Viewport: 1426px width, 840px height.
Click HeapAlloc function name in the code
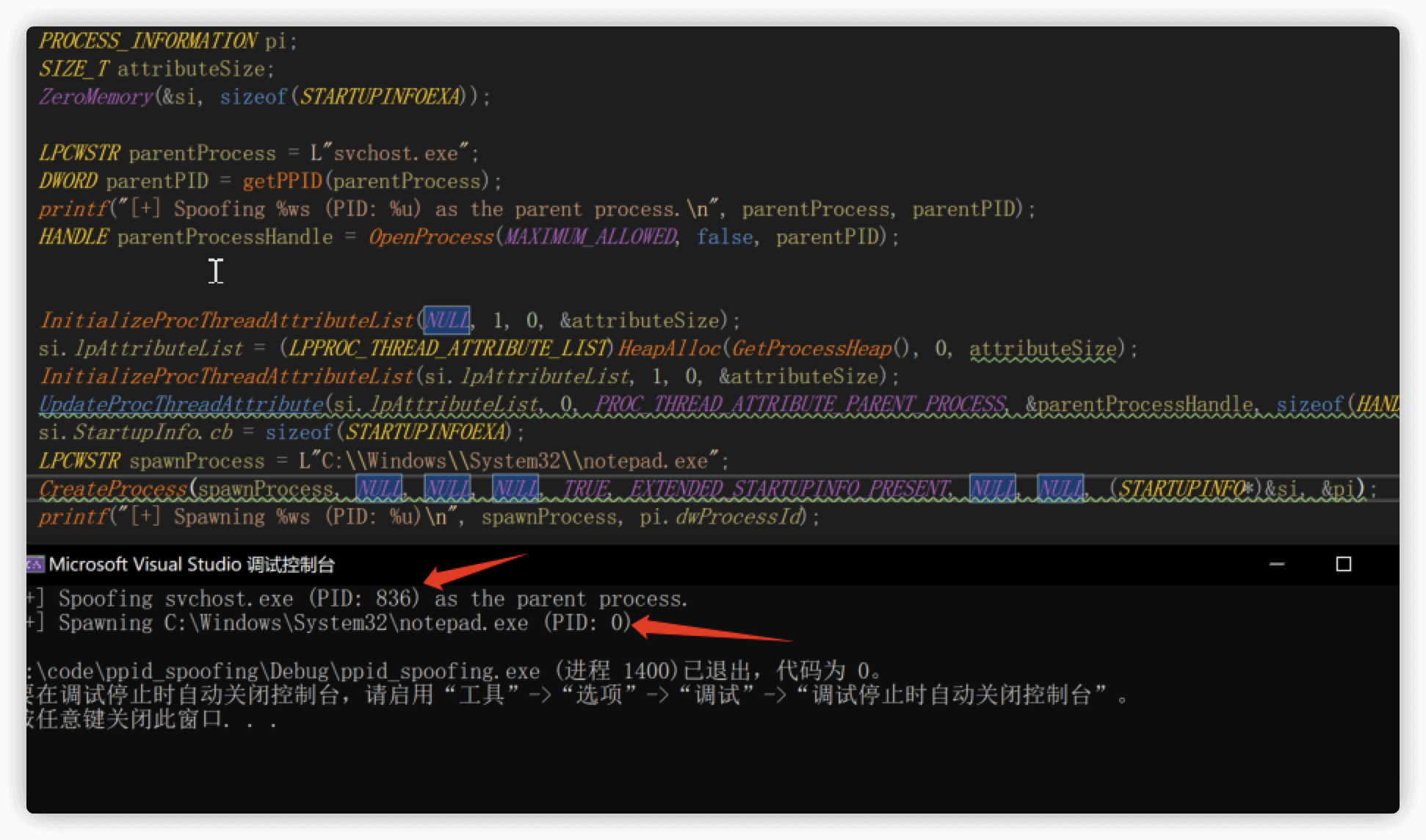pyautogui.click(x=669, y=348)
